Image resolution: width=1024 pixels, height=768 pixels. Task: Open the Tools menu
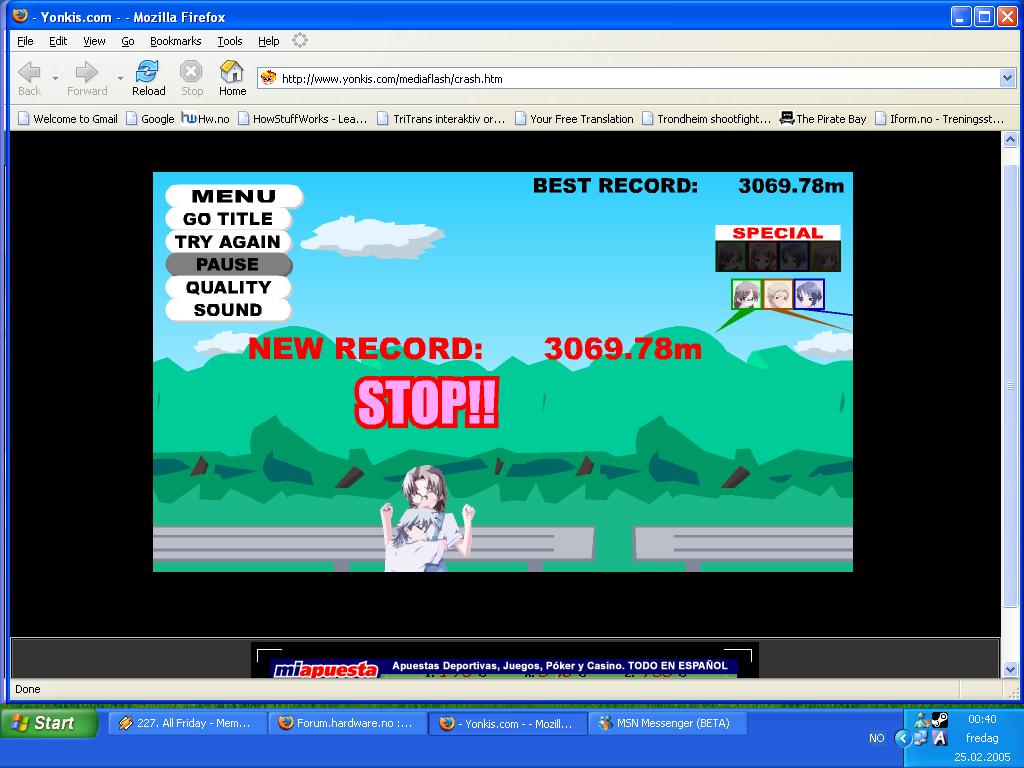tap(230, 41)
